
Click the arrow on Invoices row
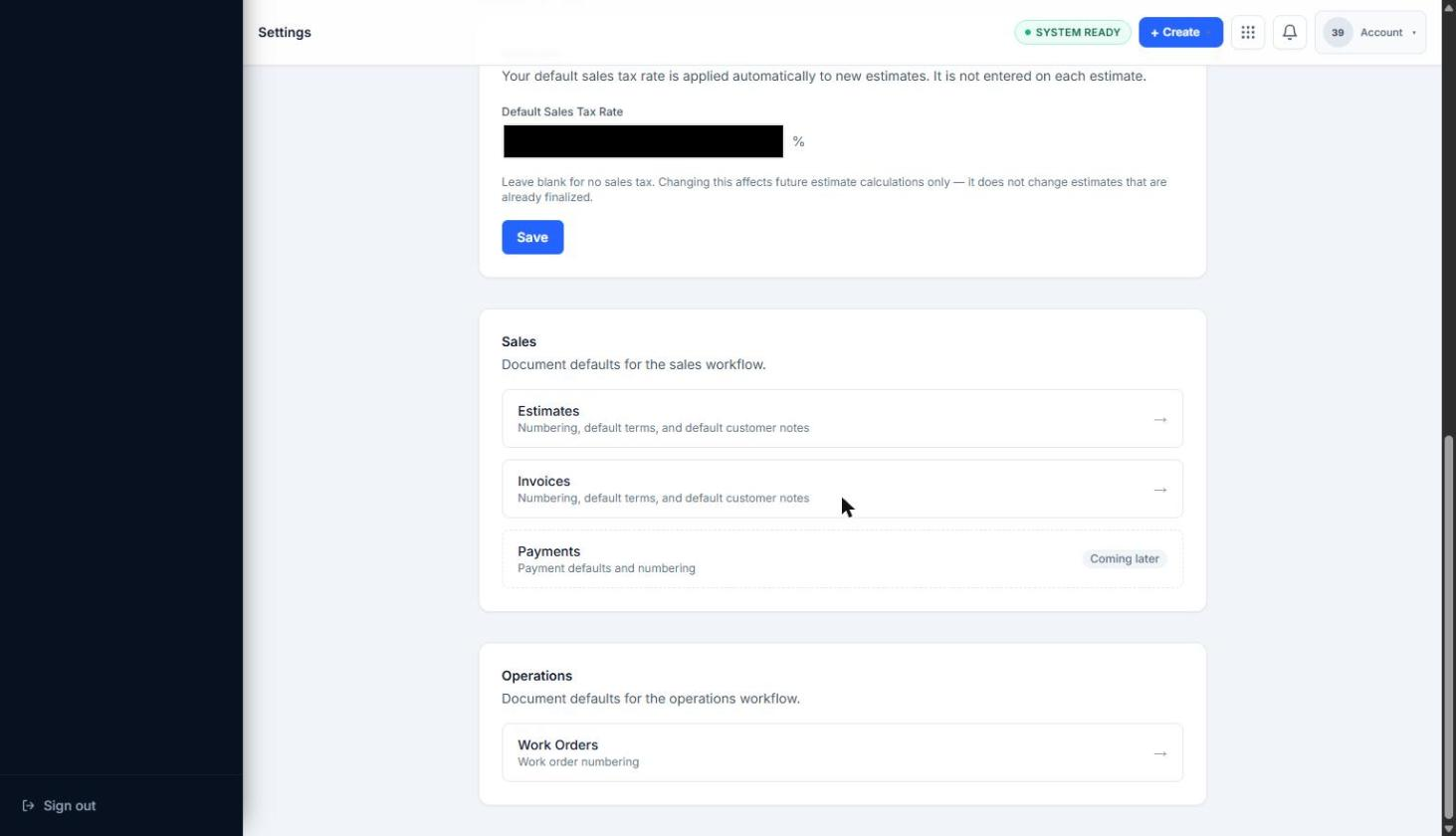coord(1159,490)
